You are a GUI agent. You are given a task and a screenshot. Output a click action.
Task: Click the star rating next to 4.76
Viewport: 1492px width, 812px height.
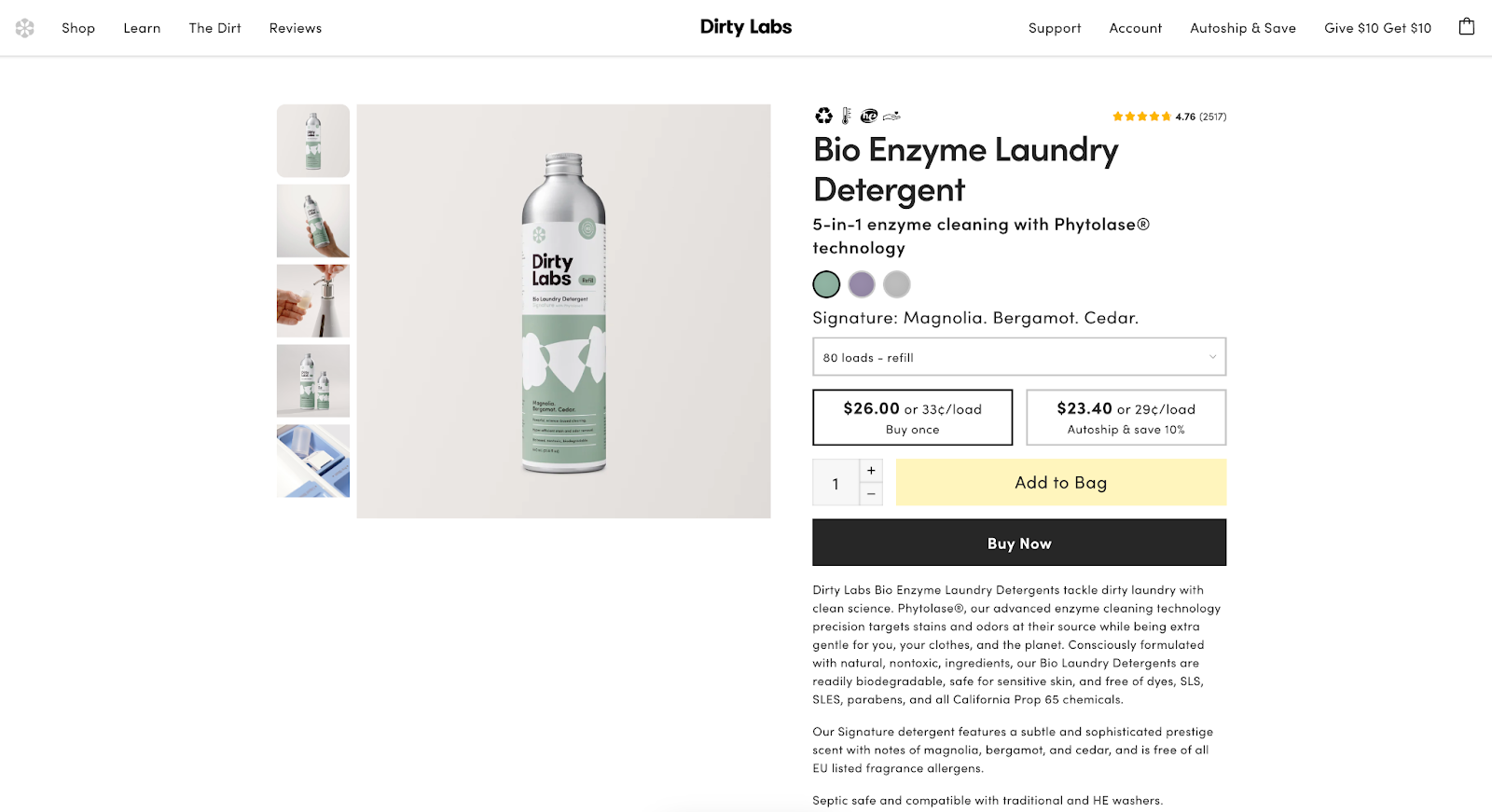(1140, 116)
